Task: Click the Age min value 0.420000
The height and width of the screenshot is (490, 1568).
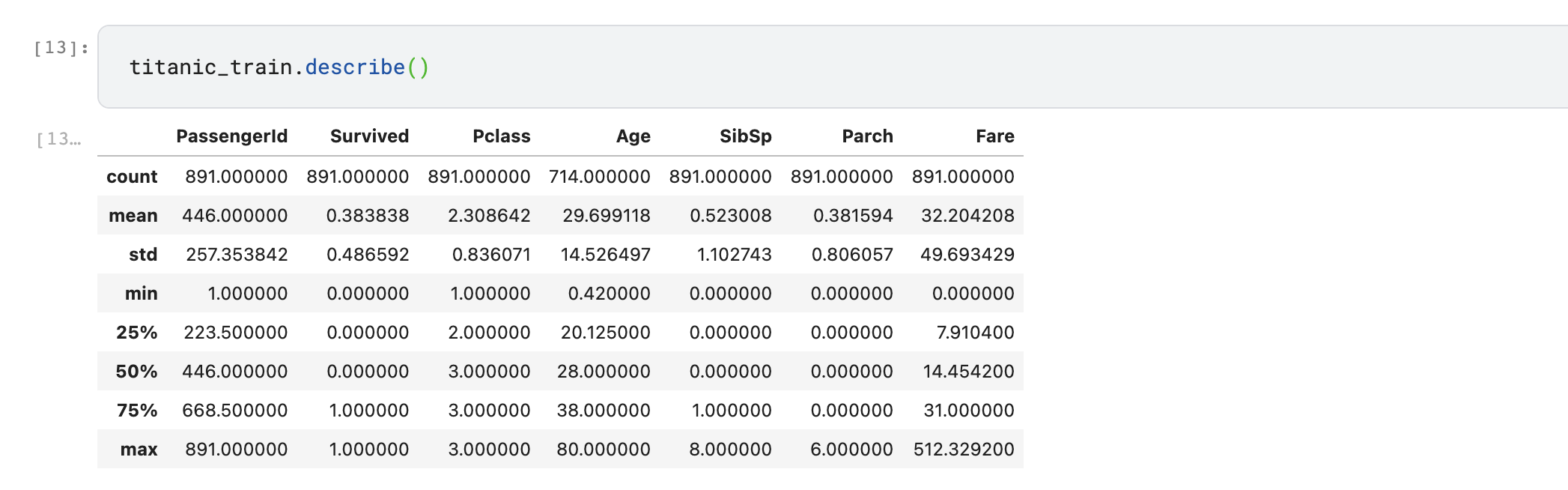Action: 609,294
